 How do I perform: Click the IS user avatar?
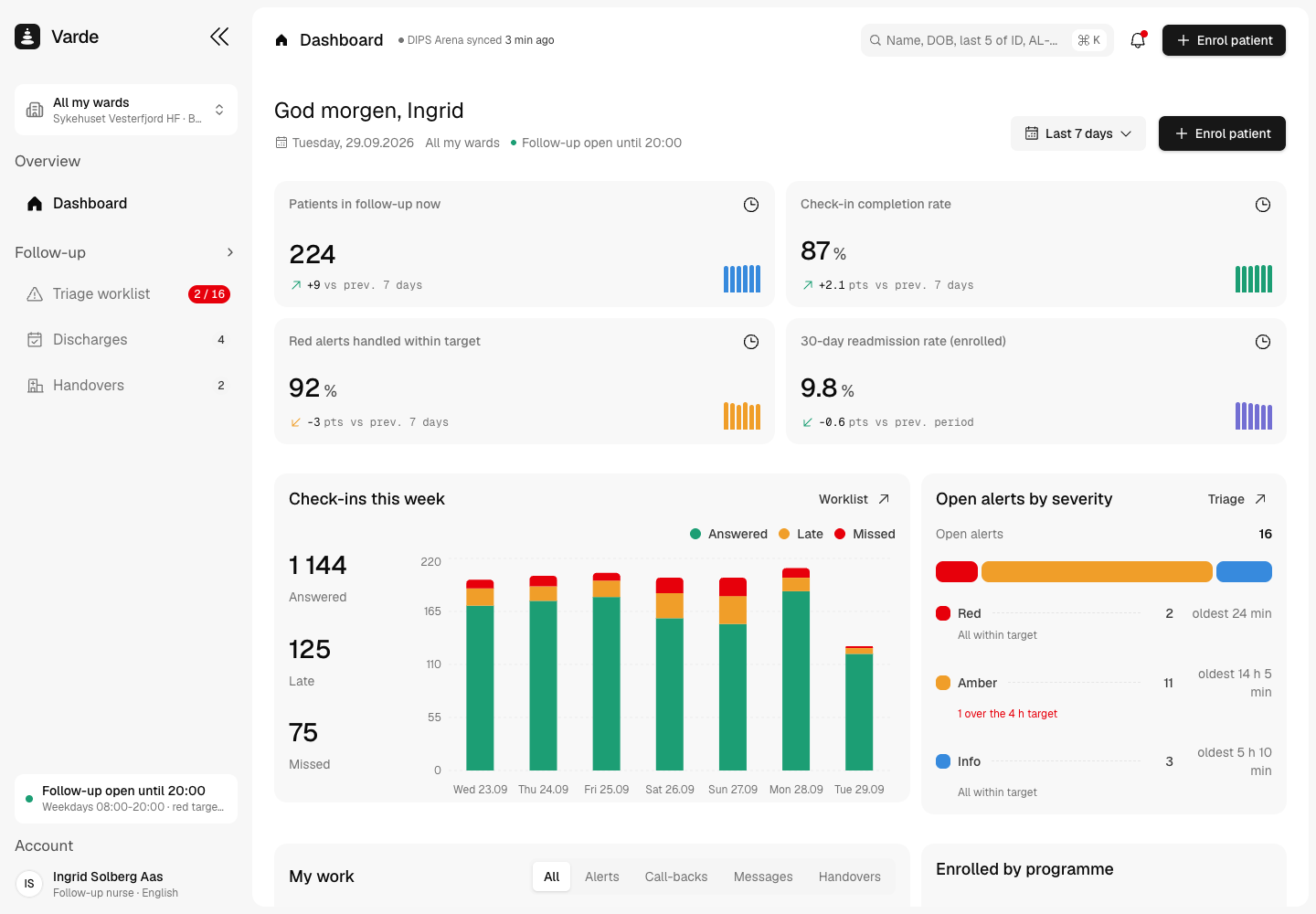(29, 884)
